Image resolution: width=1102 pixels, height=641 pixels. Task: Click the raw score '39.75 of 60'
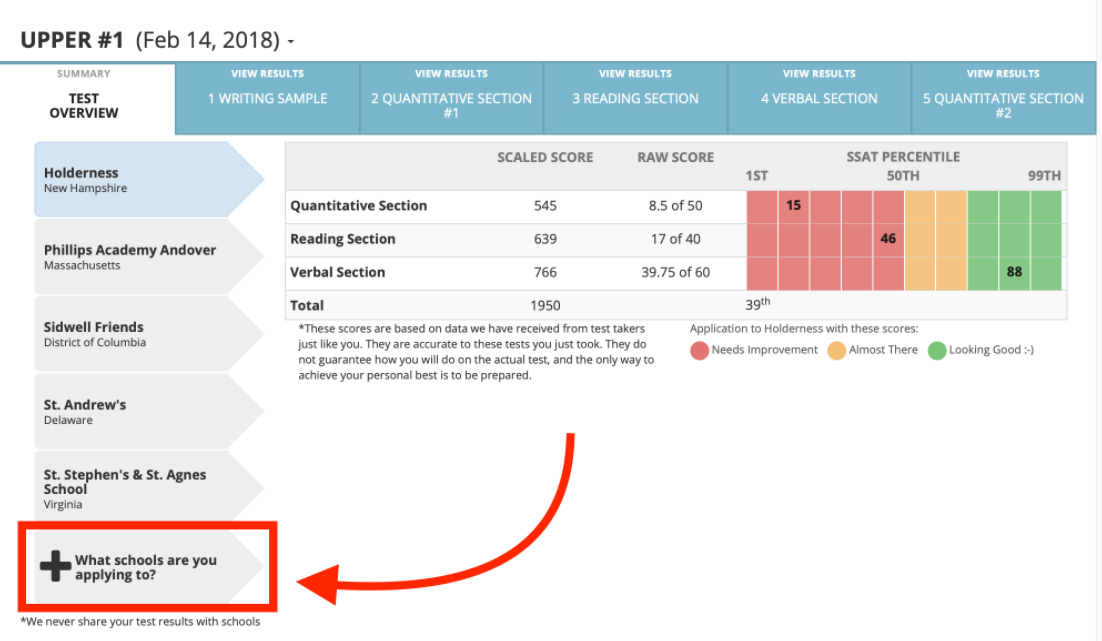pos(675,272)
